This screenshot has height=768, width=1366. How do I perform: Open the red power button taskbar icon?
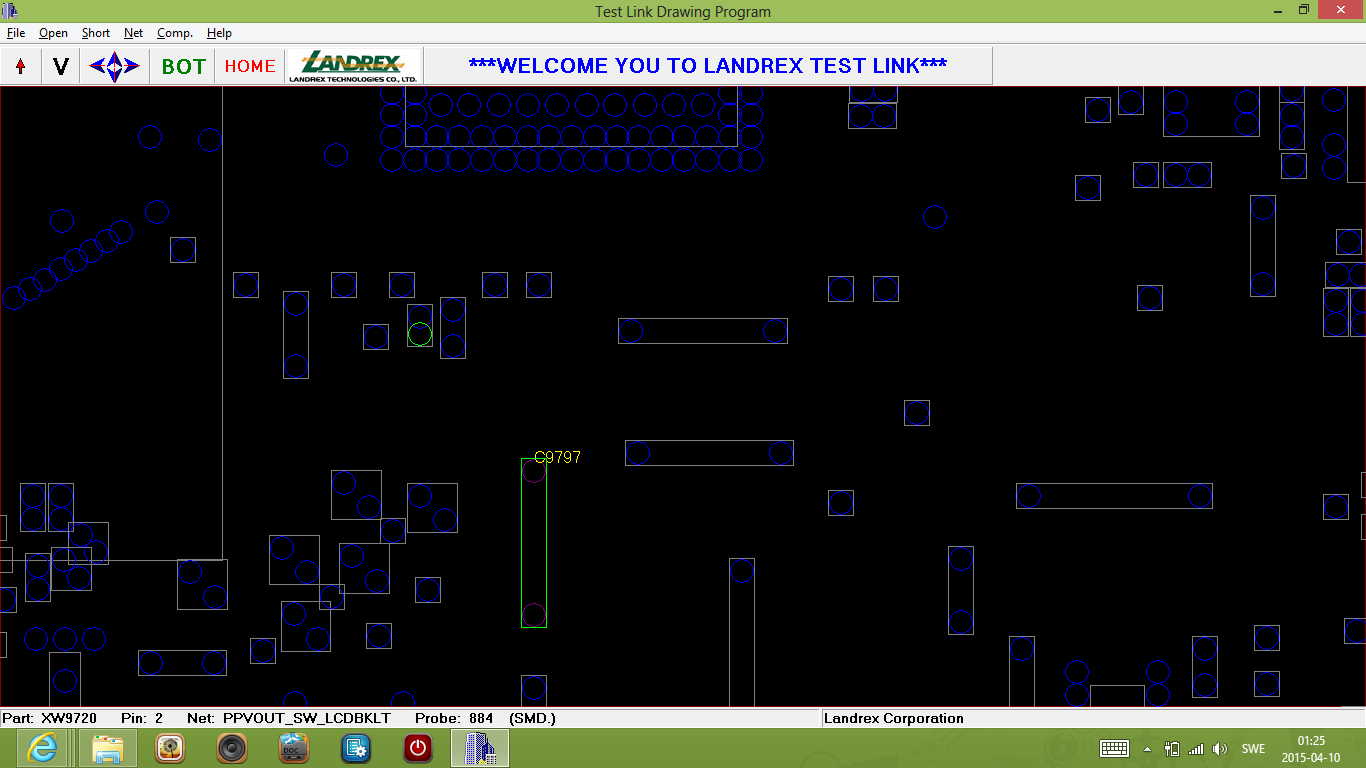[x=418, y=748]
